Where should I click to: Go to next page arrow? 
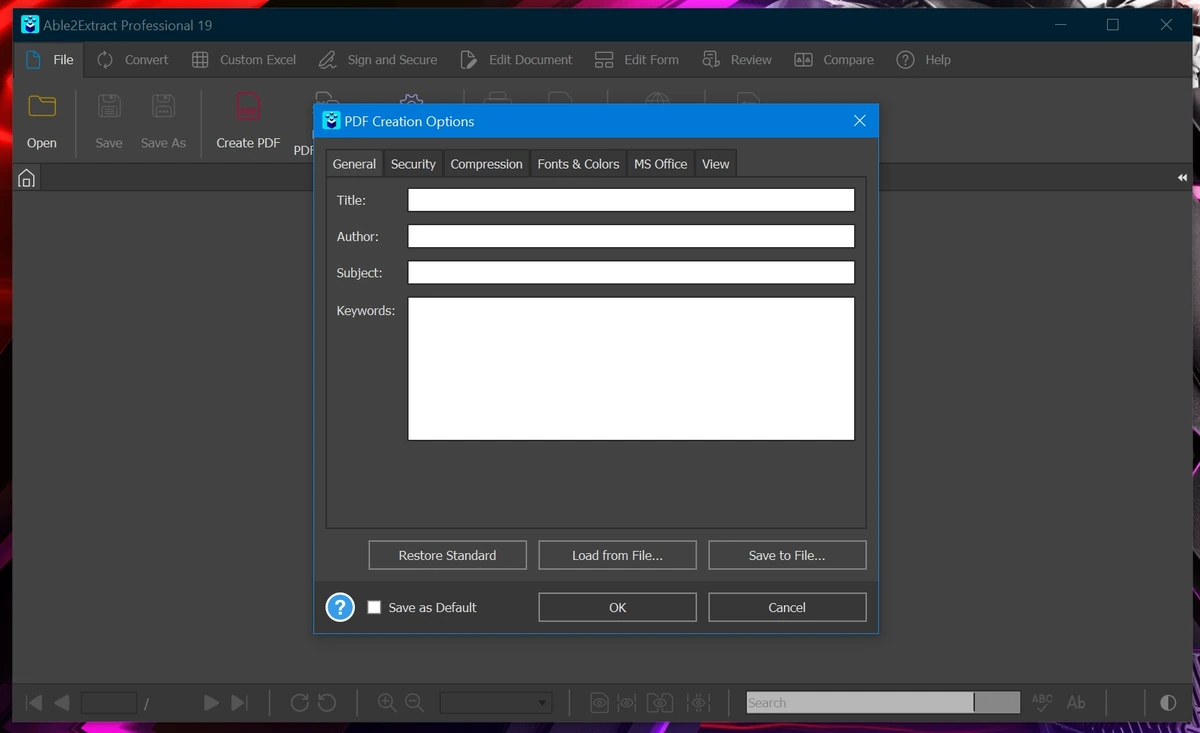point(211,703)
